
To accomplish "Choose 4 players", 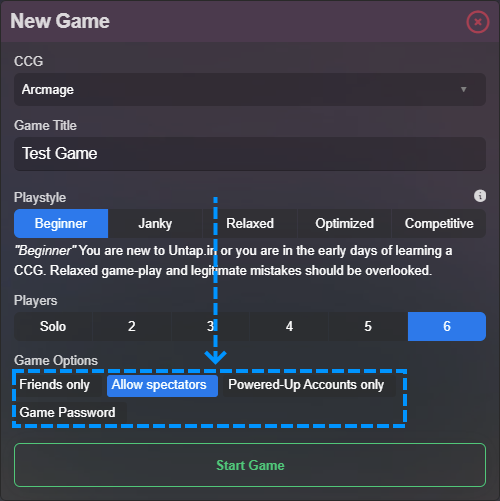I will pyautogui.click(x=289, y=326).
